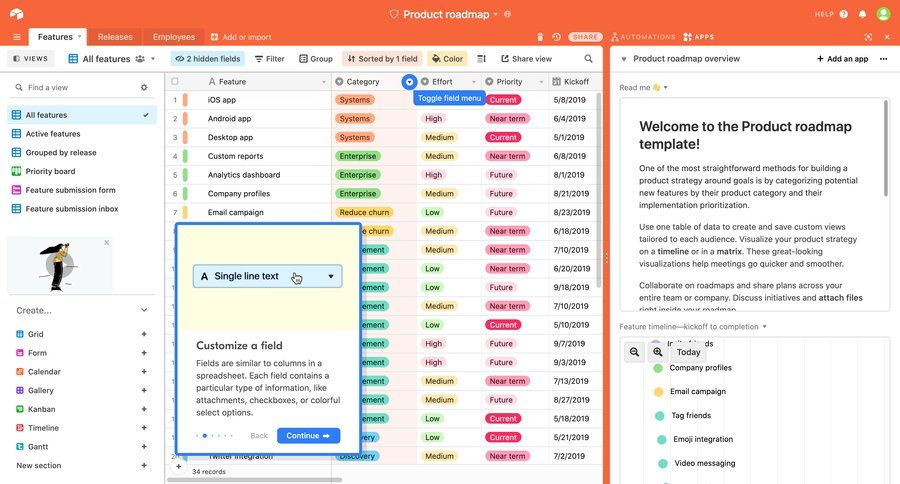Toggle the Views sidebar button
900x484 pixels.
point(30,59)
